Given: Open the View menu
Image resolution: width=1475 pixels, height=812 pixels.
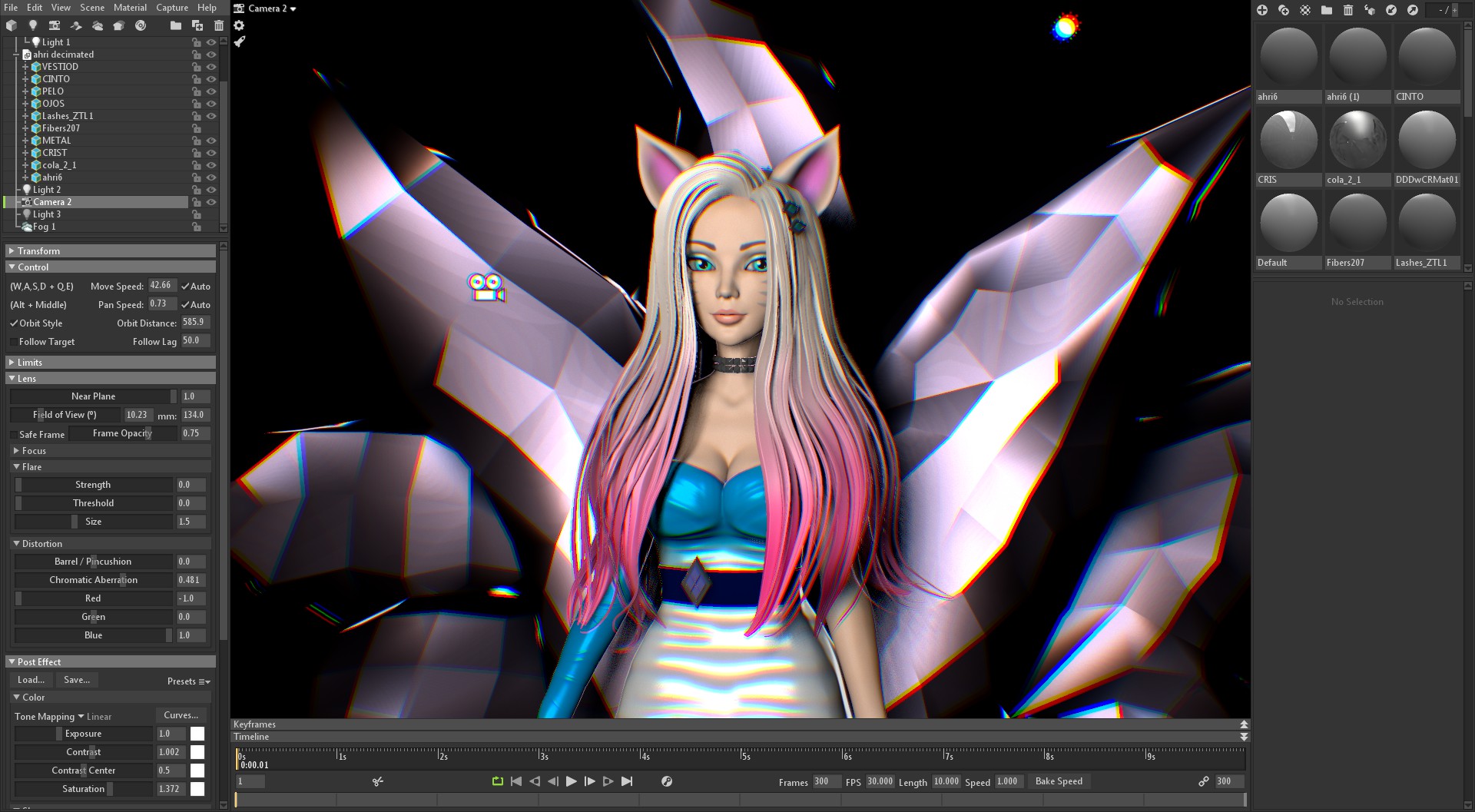Looking at the screenshot, I should click(61, 8).
